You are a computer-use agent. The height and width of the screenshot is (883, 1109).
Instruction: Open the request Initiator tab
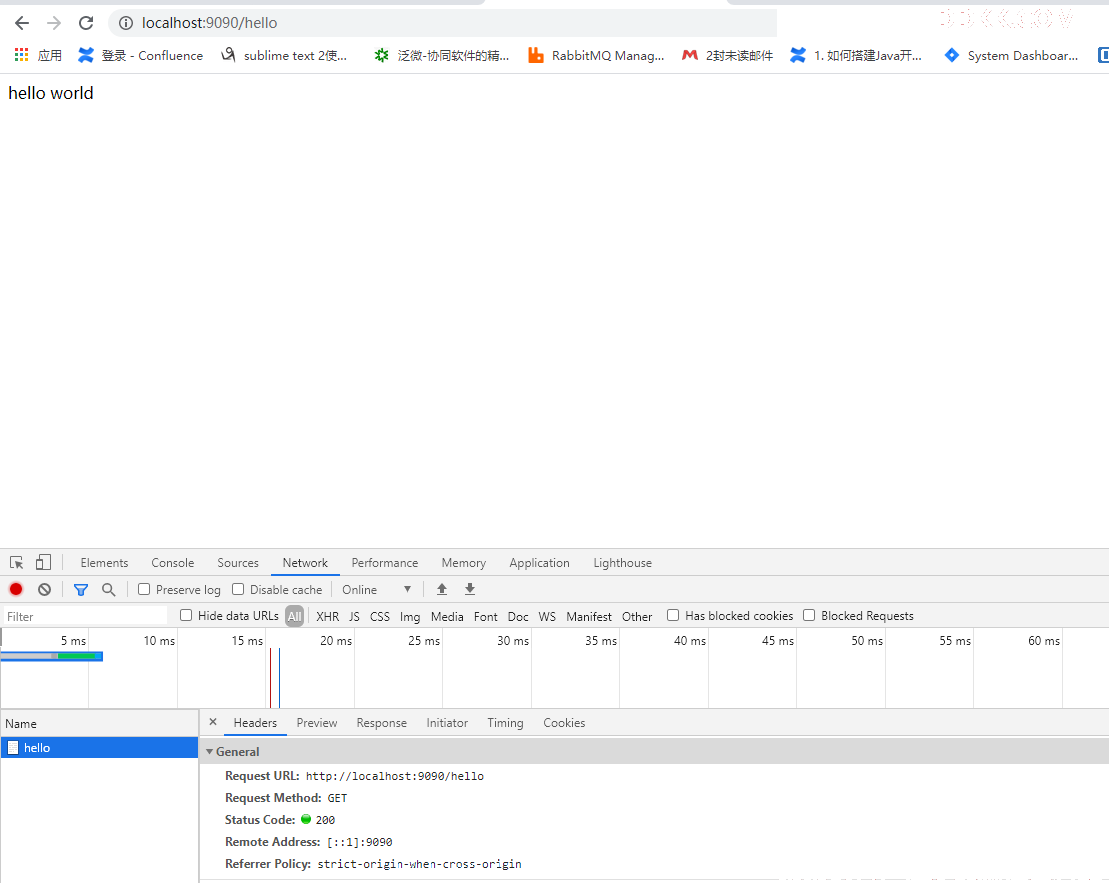pos(447,722)
